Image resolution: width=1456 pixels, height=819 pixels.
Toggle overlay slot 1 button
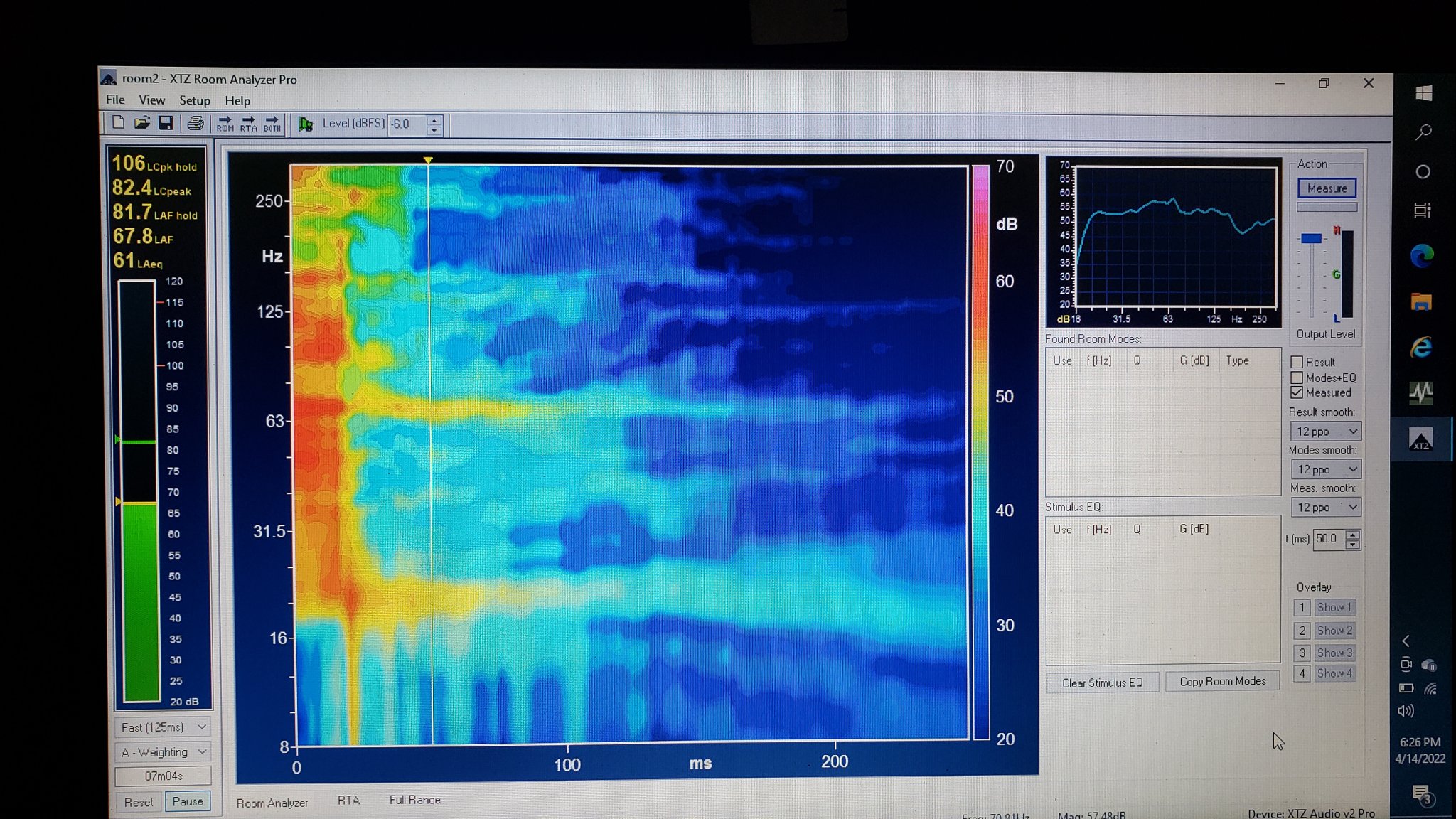tap(1302, 608)
